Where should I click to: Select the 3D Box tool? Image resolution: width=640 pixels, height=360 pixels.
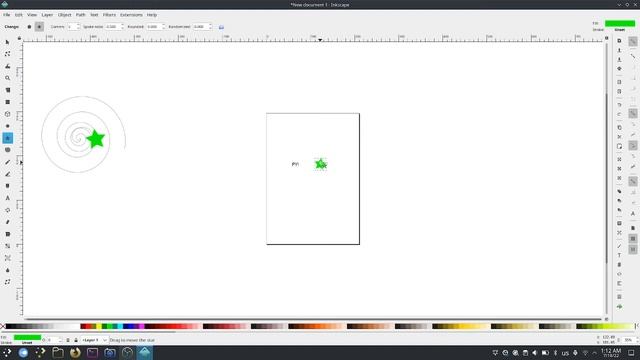(7, 114)
